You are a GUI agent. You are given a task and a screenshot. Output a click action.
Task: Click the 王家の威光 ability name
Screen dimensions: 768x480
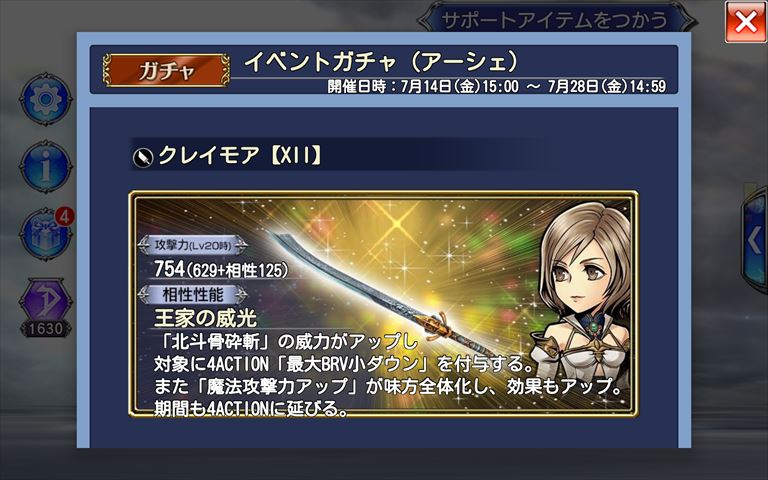click(205, 318)
